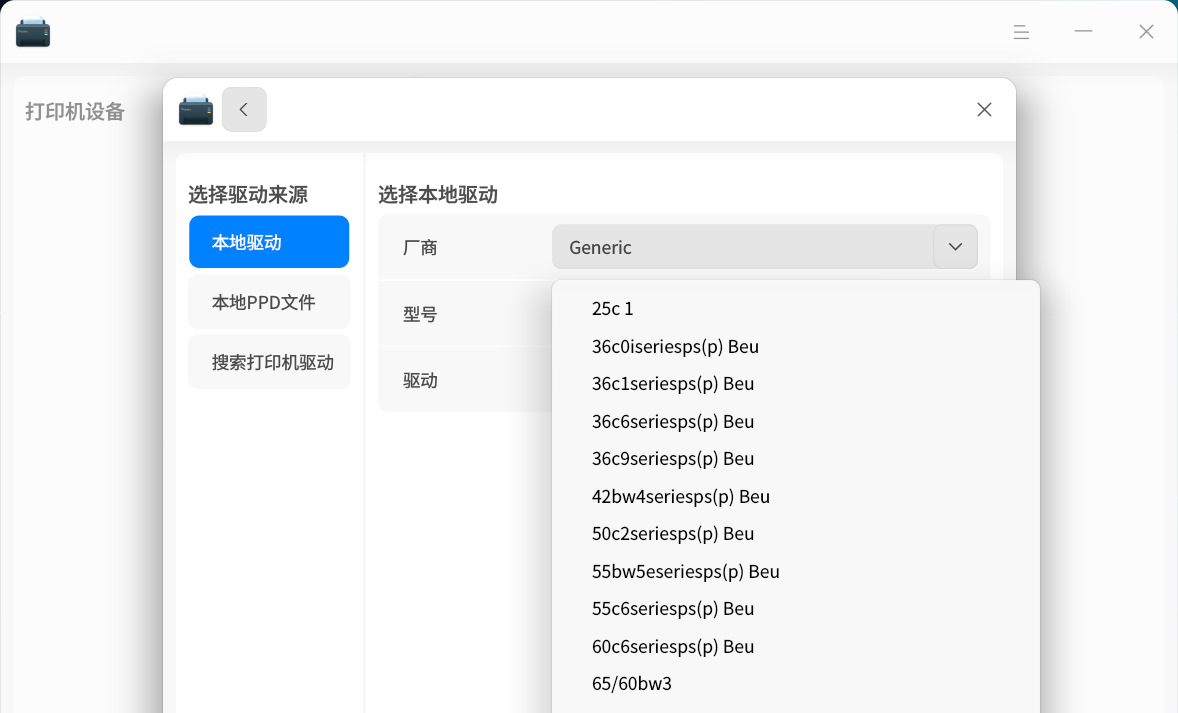Select 36c9seriesps(p) Beu option
1178x713 pixels.
796,458
